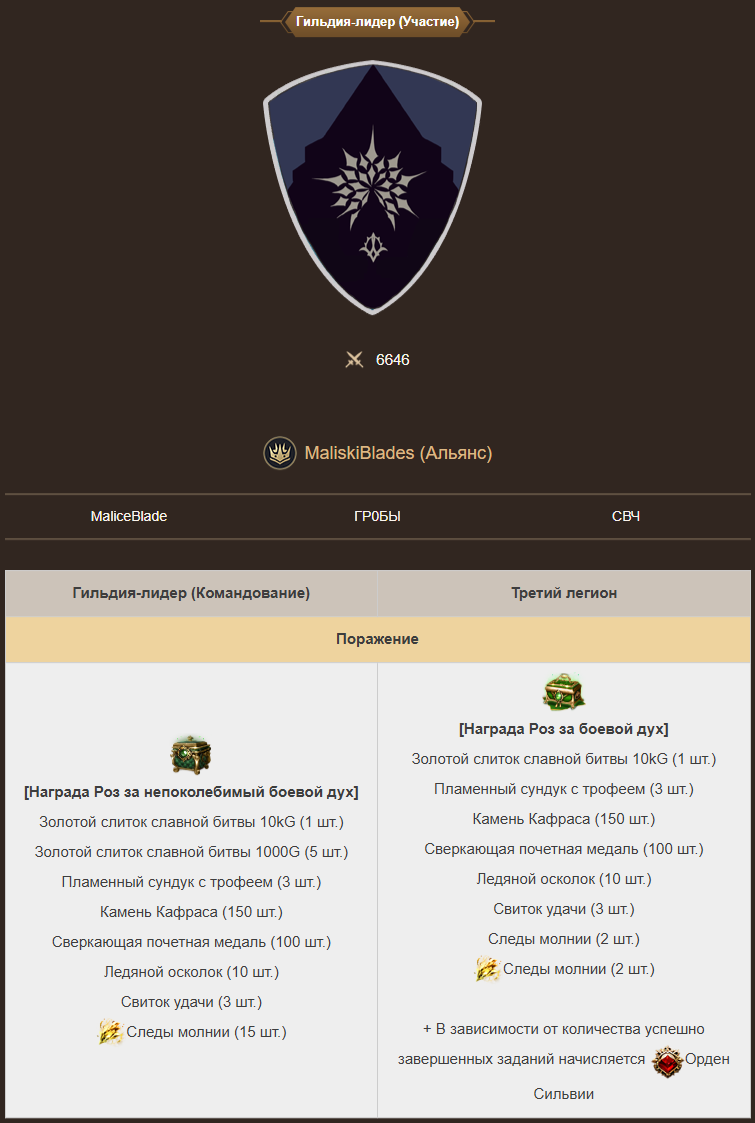Click the MaliceBlade guild name
Image resolution: width=755 pixels, height=1123 pixels.
[129, 516]
